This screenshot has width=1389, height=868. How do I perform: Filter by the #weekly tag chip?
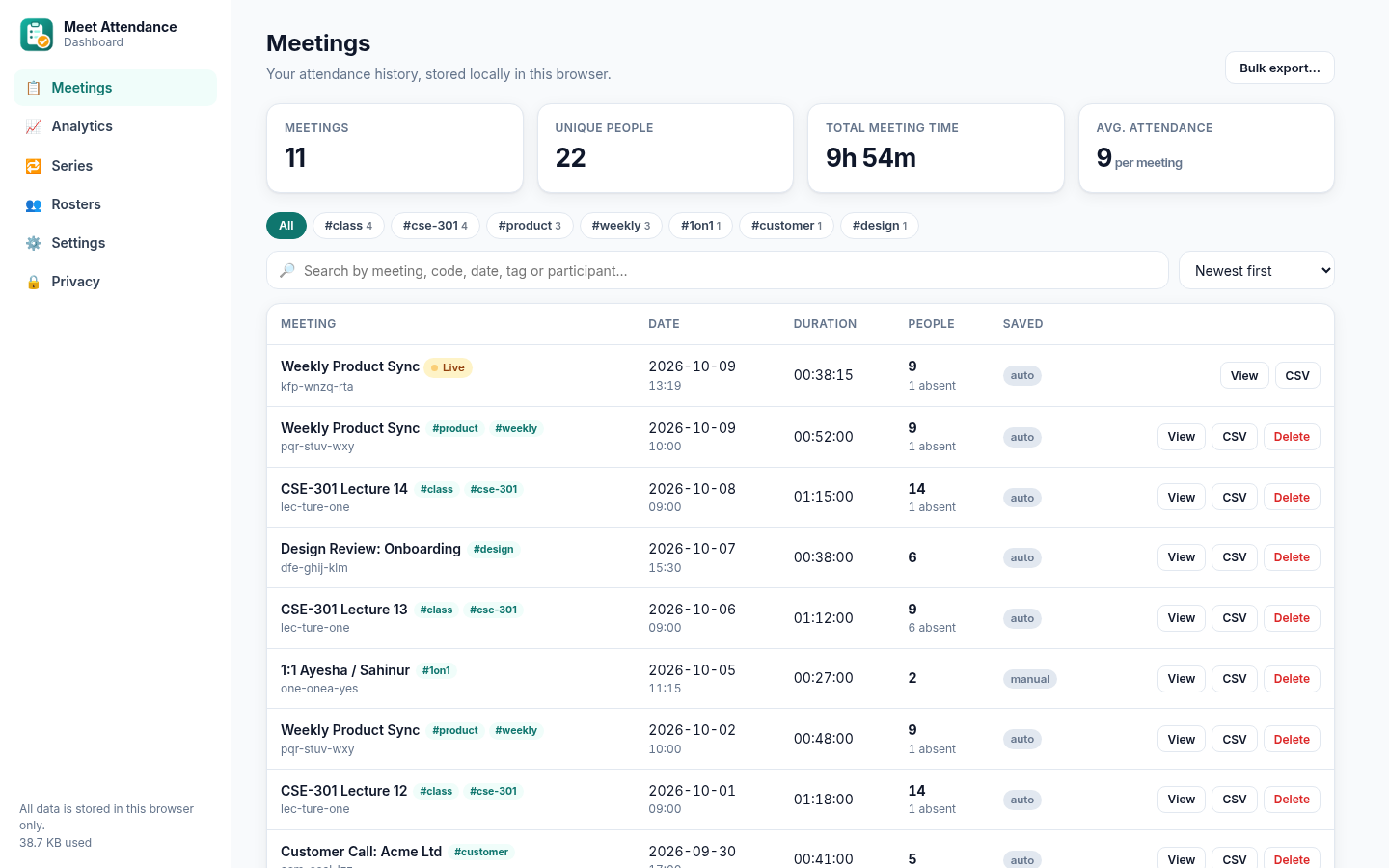(x=621, y=226)
